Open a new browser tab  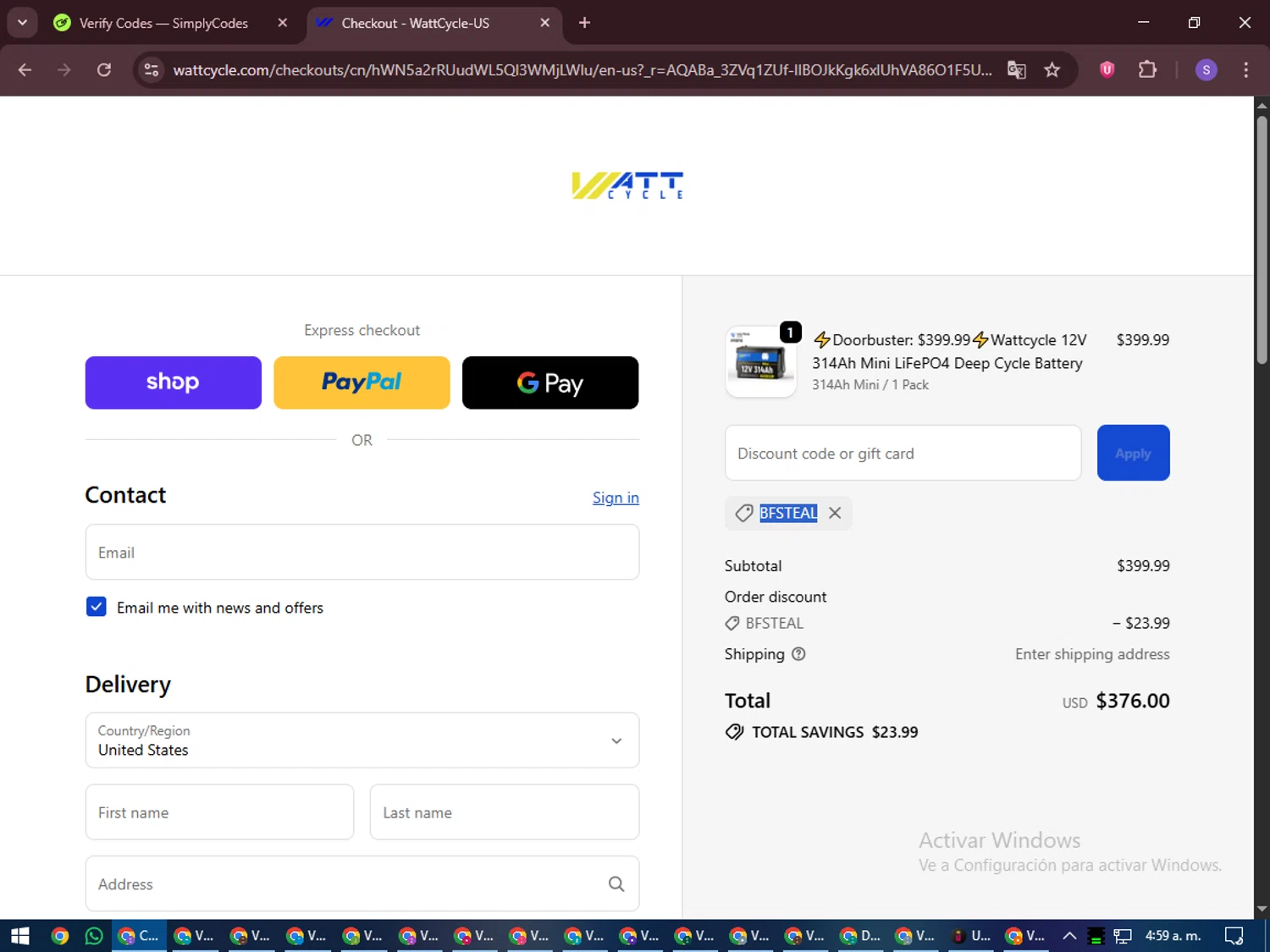click(x=584, y=23)
